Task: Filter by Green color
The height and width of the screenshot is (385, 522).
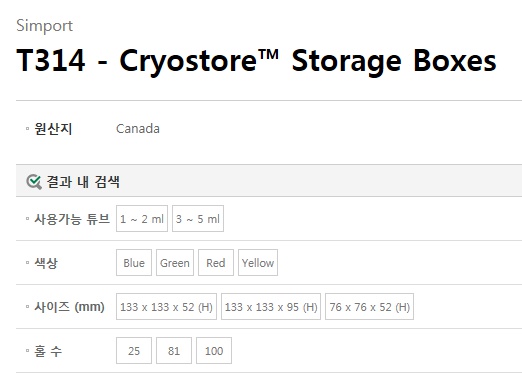Action: [x=175, y=263]
